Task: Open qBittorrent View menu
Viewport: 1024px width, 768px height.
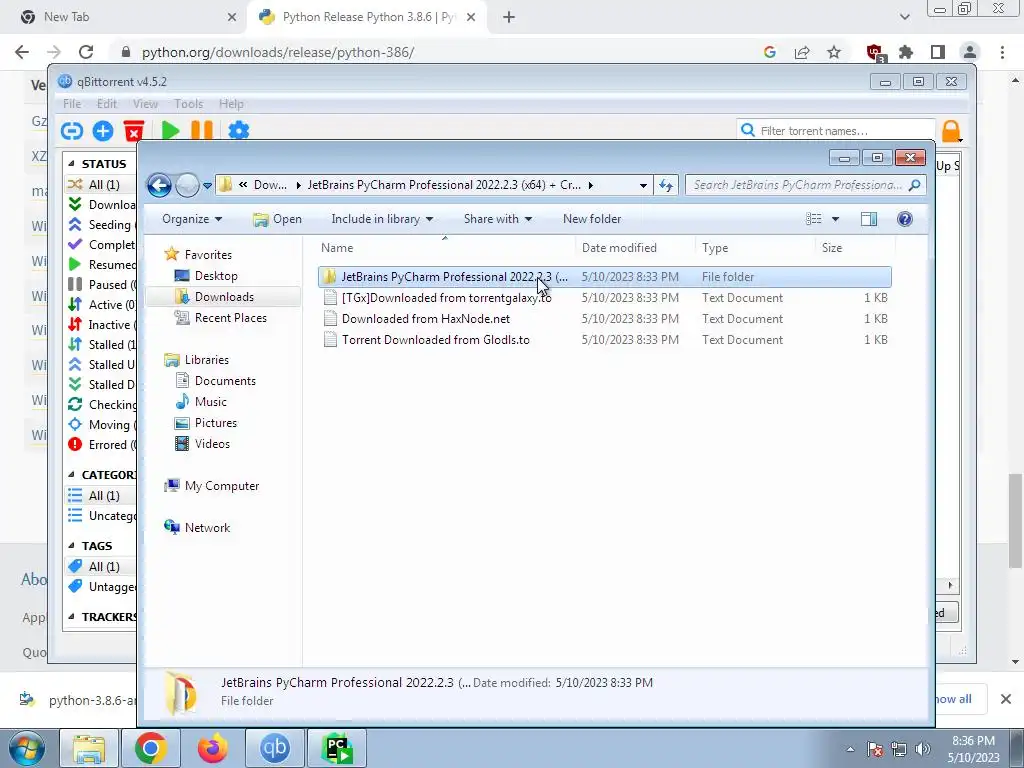Action: point(145,104)
